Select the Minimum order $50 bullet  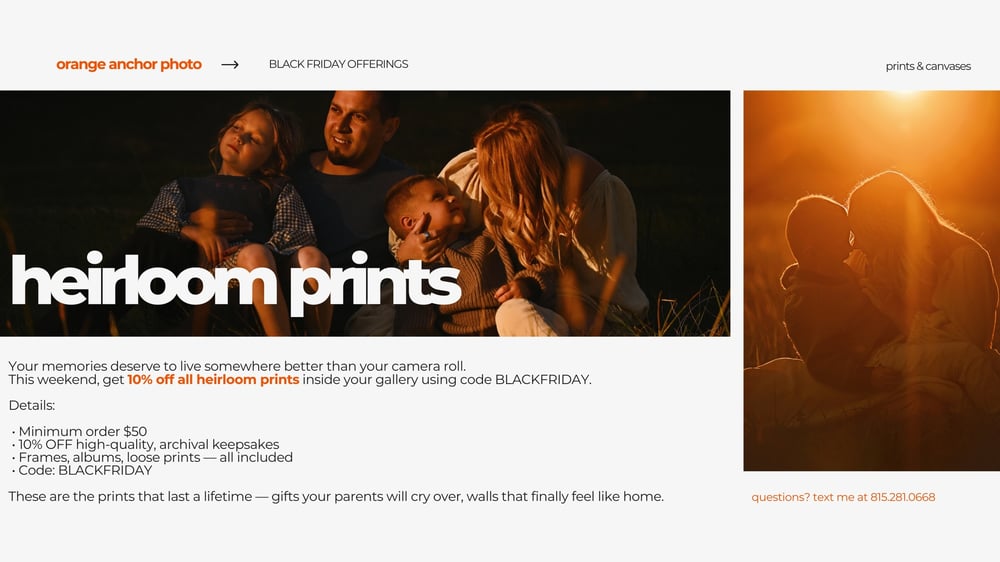click(x=79, y=431)
